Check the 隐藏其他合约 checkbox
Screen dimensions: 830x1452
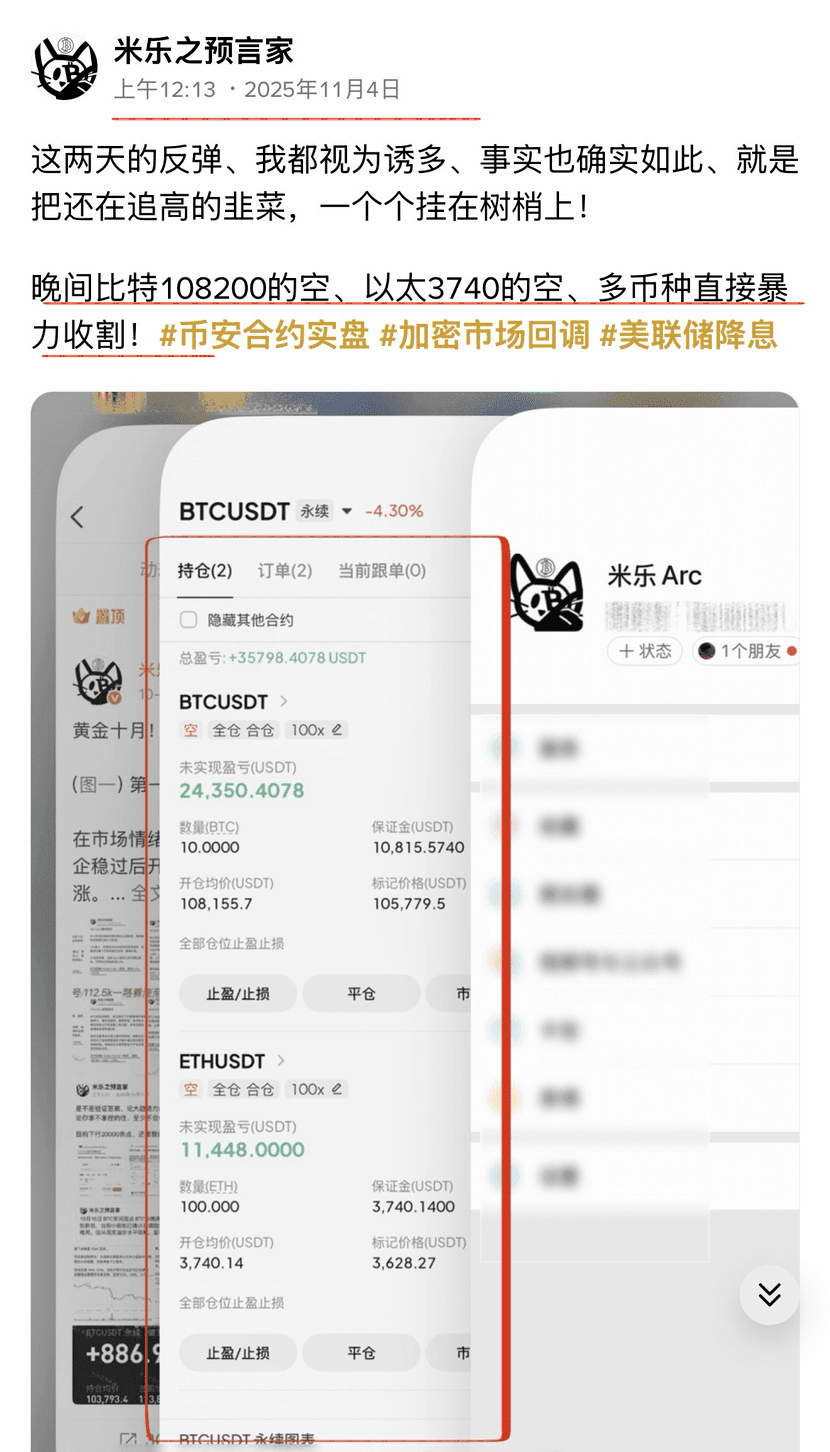tap(188, 620)
